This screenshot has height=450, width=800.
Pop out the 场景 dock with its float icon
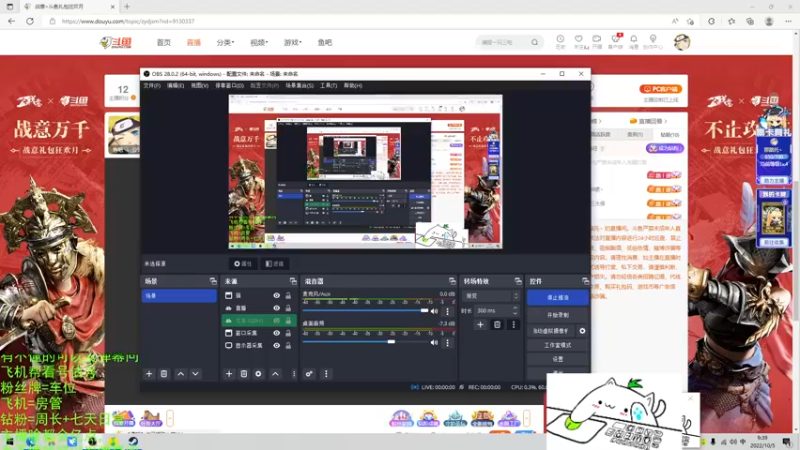click(213, 281)
